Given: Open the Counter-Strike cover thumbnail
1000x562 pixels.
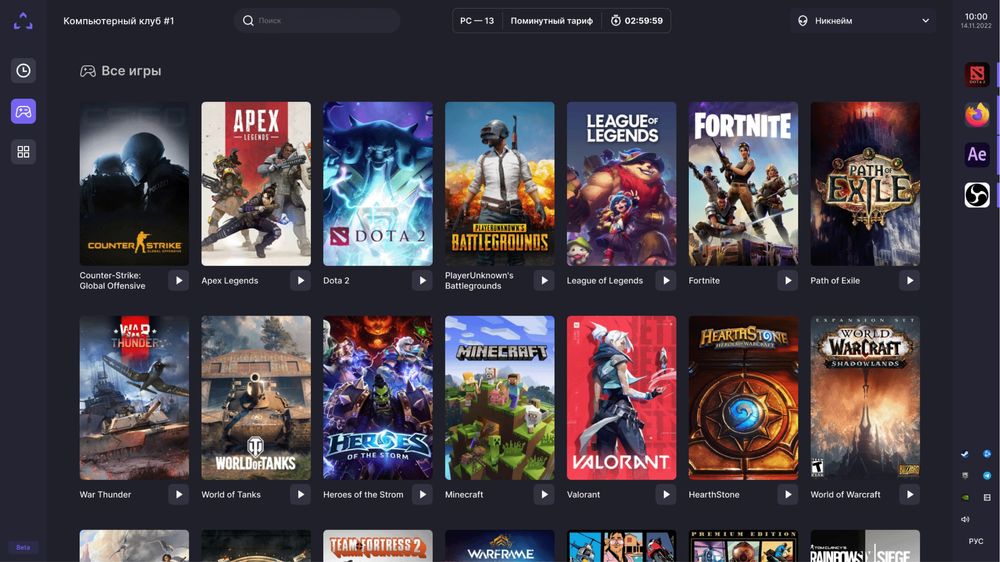Looking at the screenshot, I should coord(134,184).
